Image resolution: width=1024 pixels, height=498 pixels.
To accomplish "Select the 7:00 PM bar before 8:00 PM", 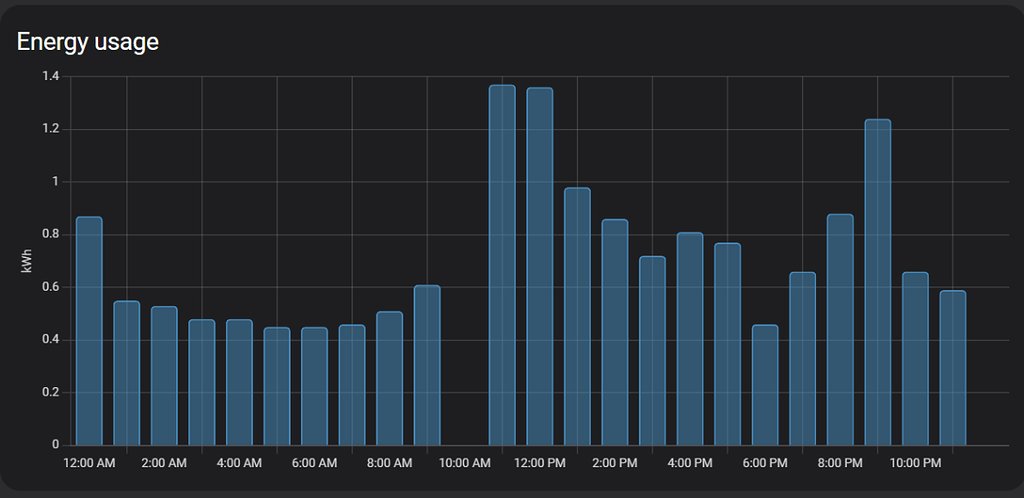I will 803,359.
